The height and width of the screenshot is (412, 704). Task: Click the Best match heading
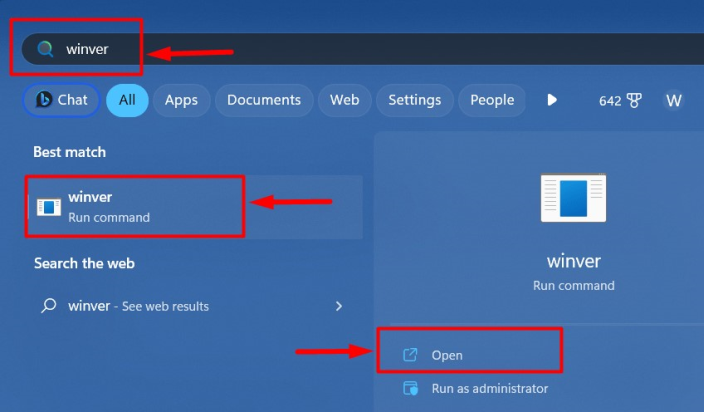[70, 152]
